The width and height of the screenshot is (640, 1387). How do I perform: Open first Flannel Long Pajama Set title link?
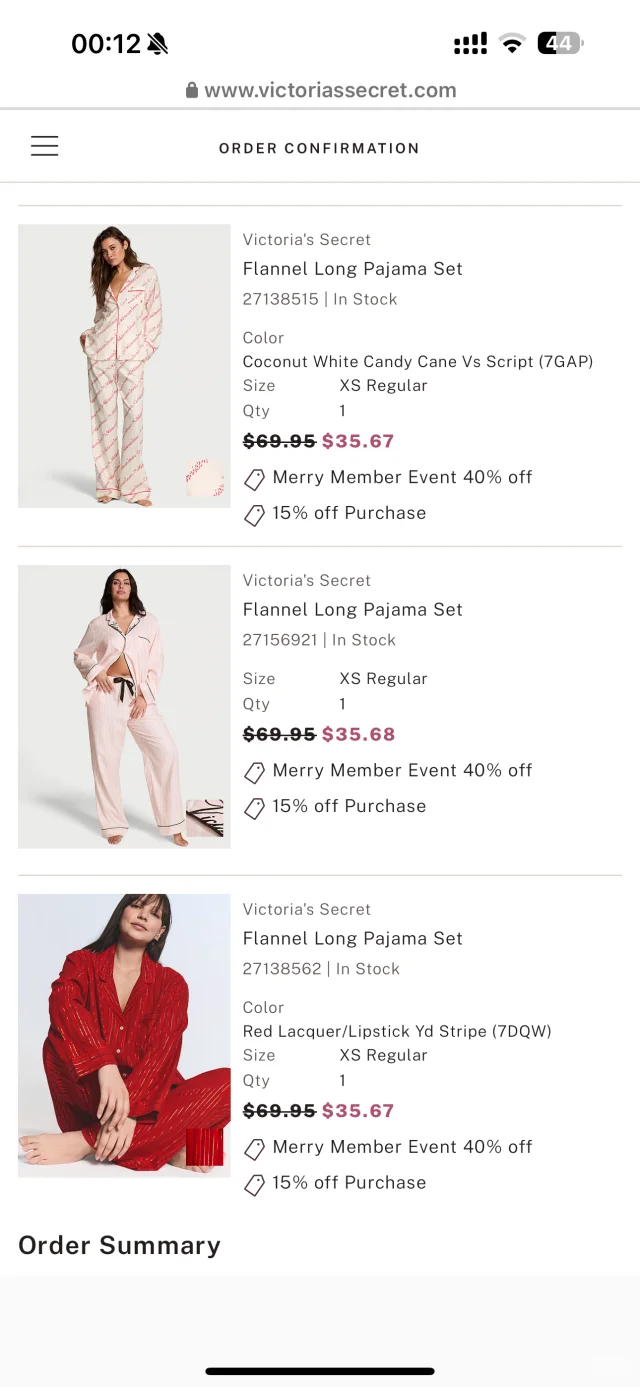tap(352, 269)
